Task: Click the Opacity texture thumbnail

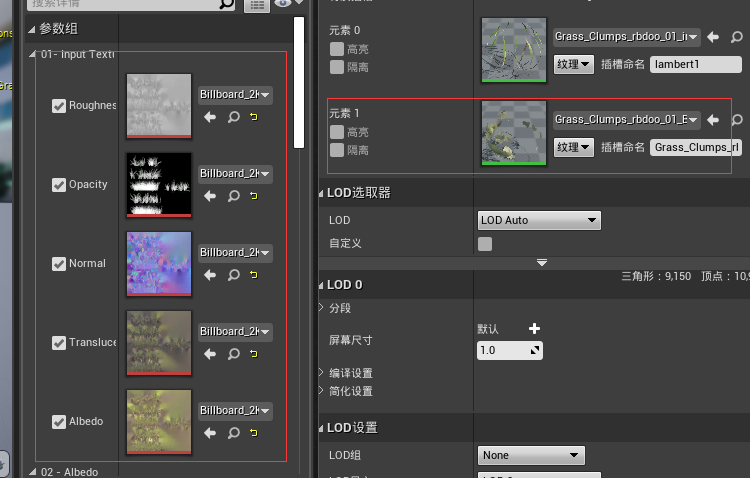Action: [159, 185]
